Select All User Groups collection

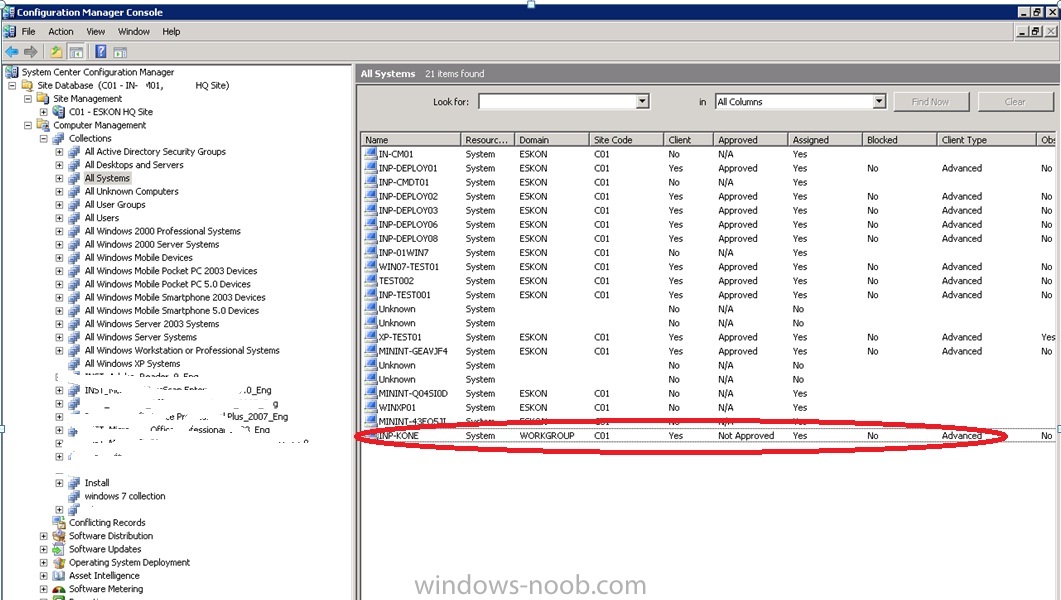115,204
